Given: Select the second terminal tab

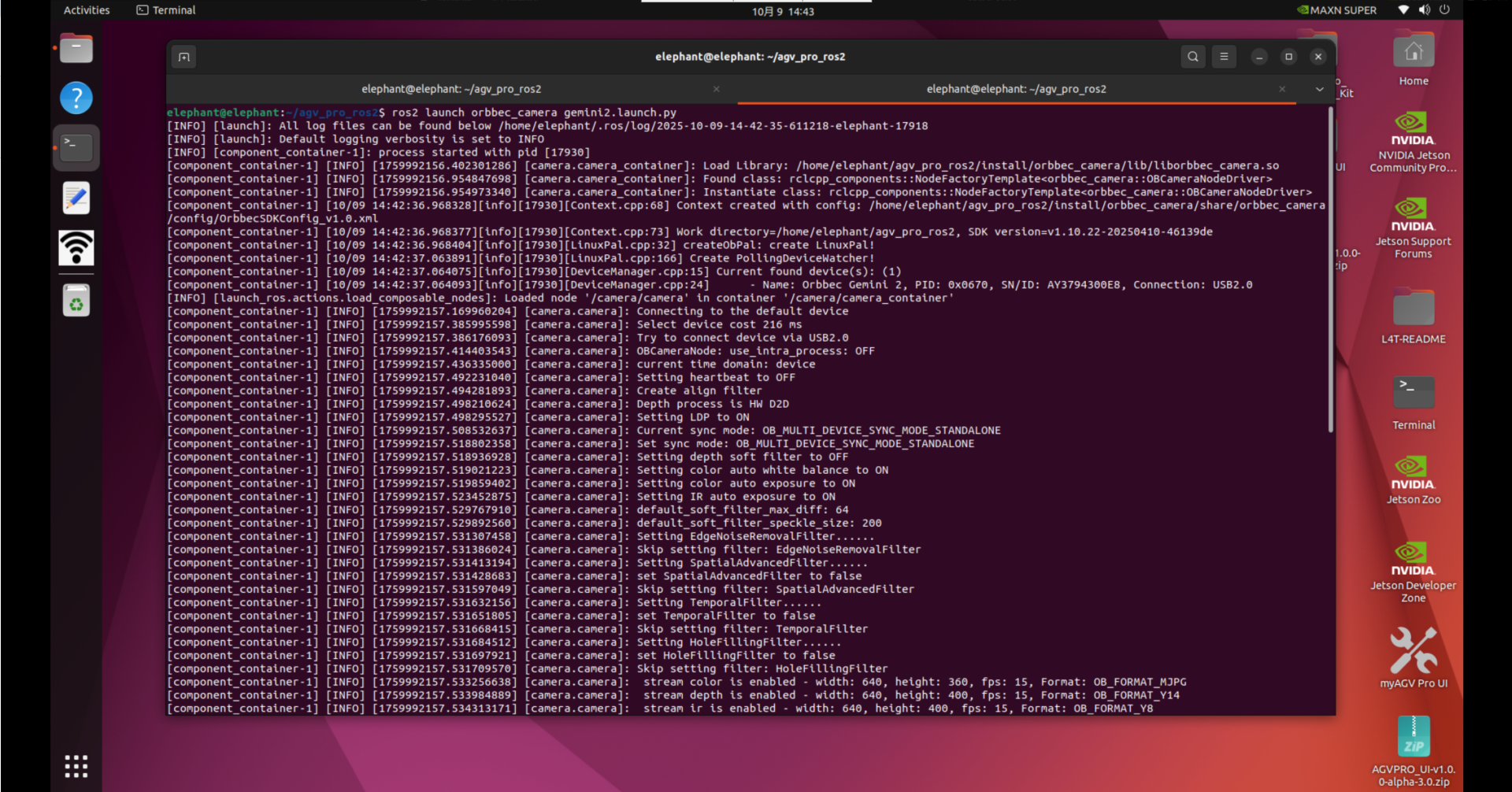Looking at the screenshot, I should point(1016,90).
